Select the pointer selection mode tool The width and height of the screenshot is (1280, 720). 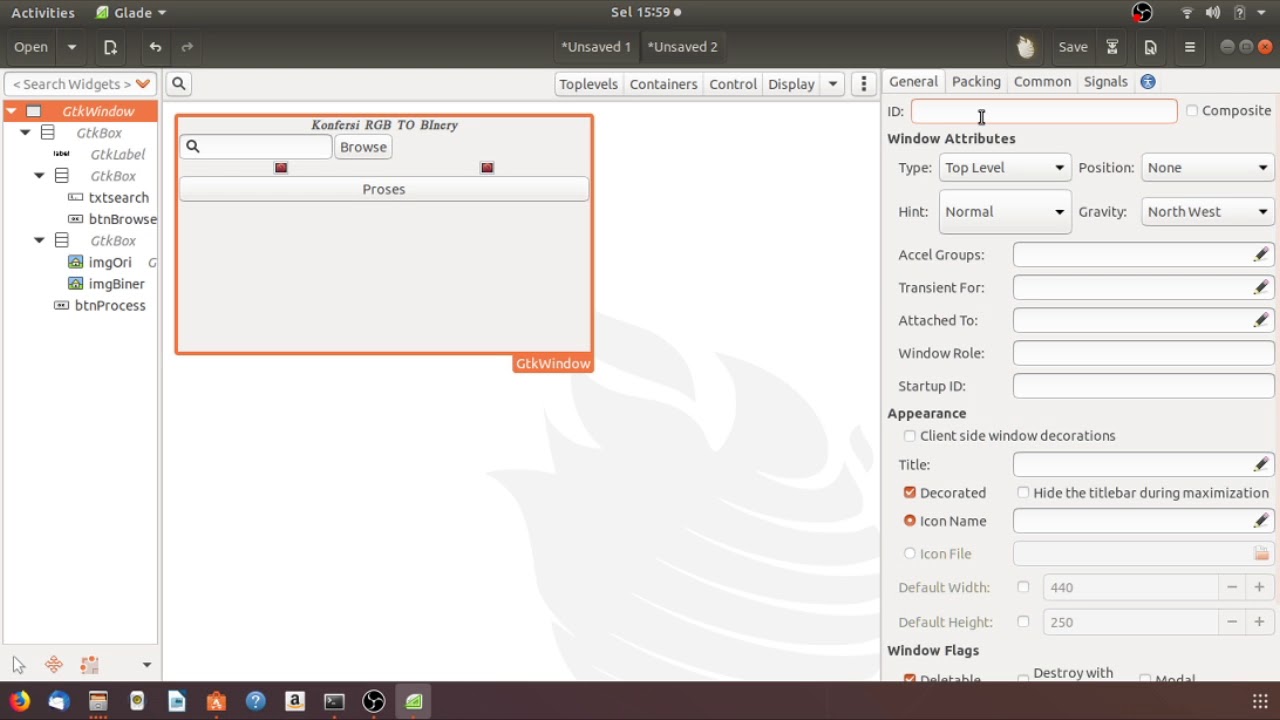pos(19,665)
